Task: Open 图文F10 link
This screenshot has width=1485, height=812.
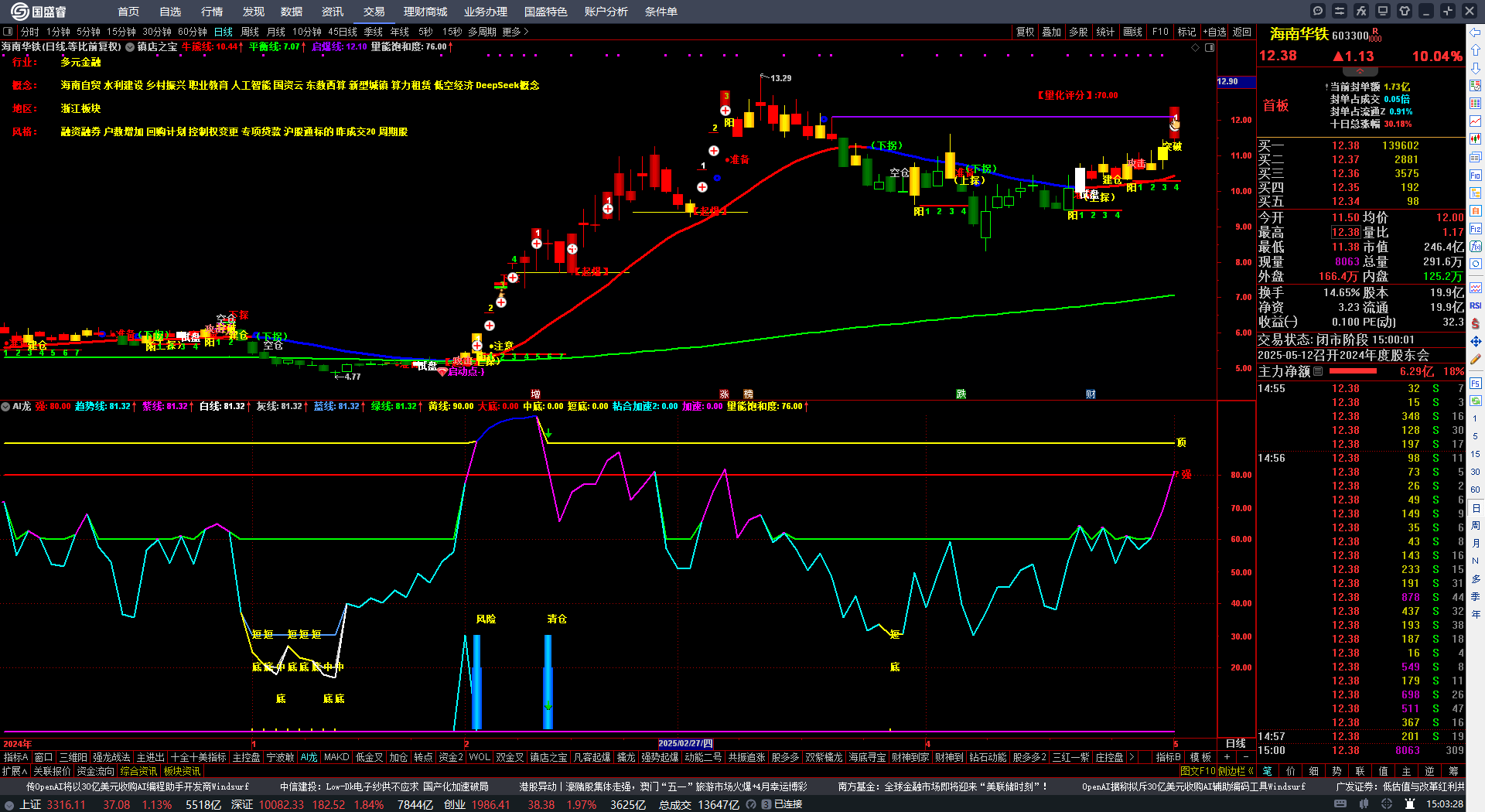Action: 1198,771
